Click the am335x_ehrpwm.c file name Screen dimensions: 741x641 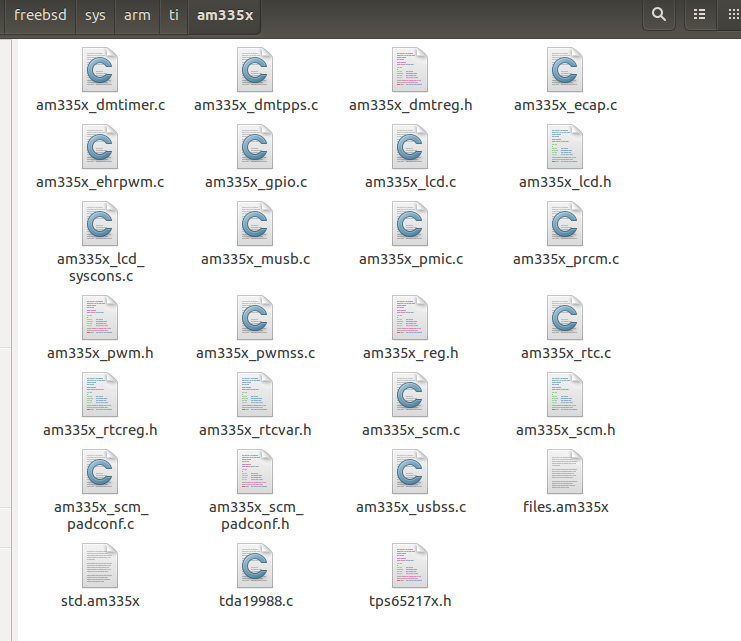[x=100, y=182]
